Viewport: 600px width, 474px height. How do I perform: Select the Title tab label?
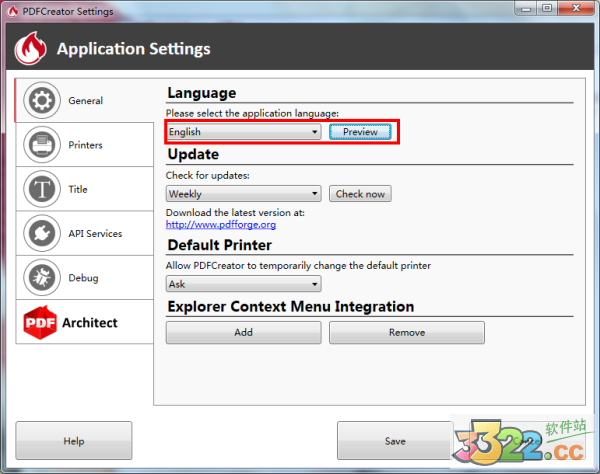tap(78, 189)
